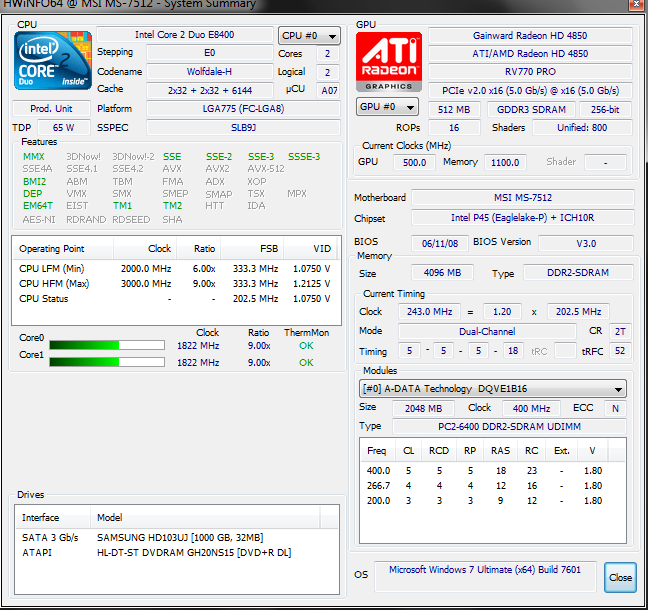Select the CPU LFM (Min) row
The image size is (648, 610).
[176, 269]
